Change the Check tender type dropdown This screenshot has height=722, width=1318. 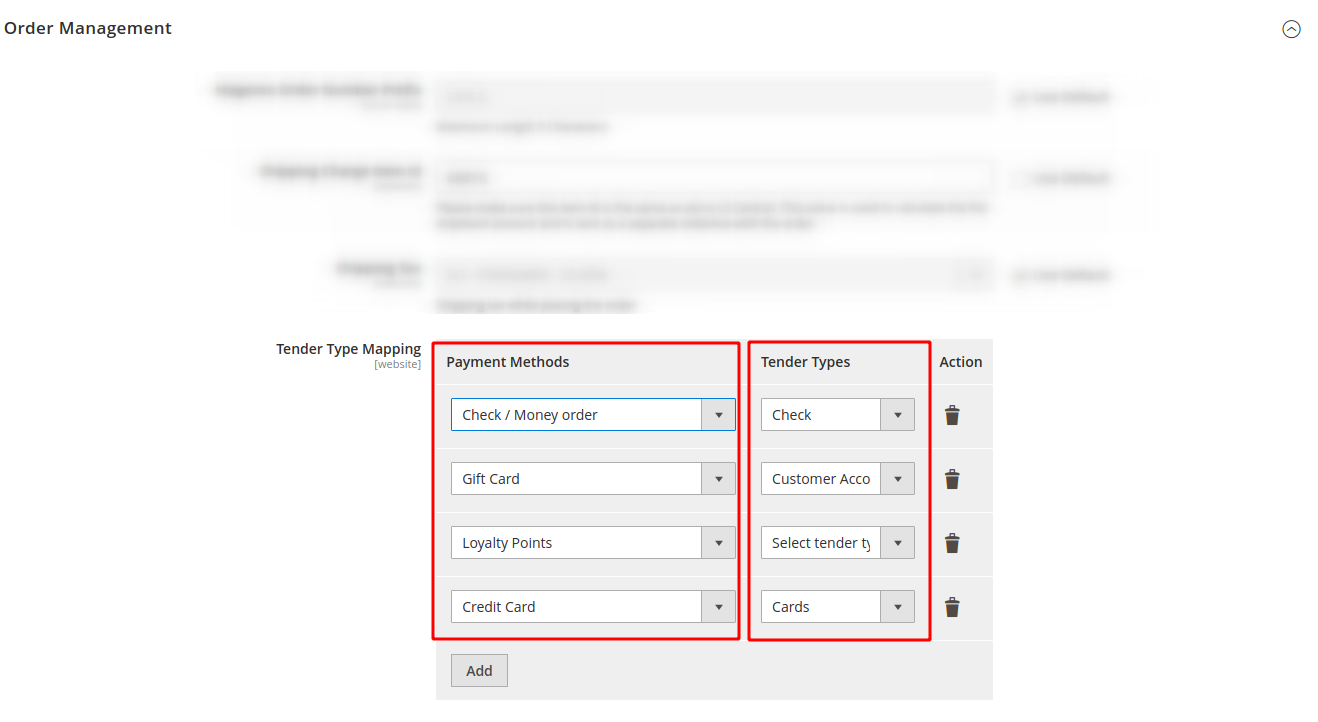[837, 415]
